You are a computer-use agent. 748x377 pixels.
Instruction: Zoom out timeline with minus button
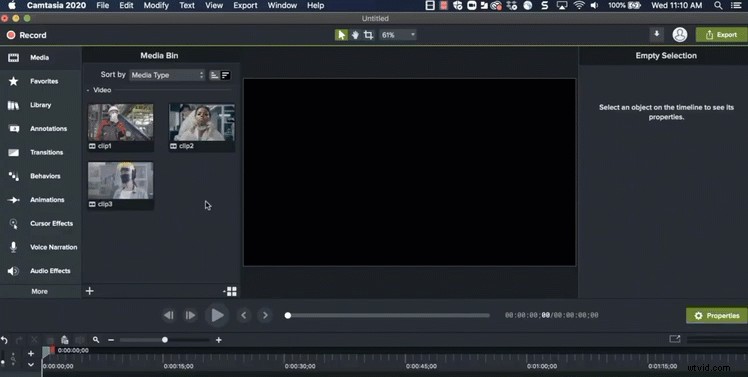click(x=111, y=340)
